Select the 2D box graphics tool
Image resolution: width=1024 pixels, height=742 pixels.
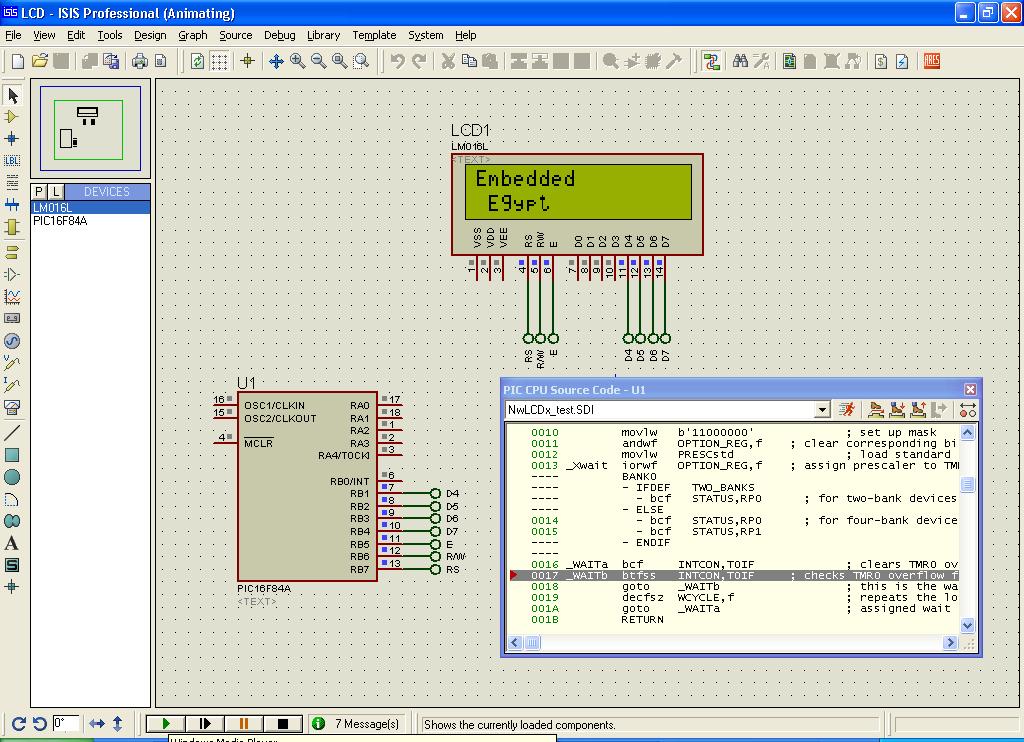[12, 455]
